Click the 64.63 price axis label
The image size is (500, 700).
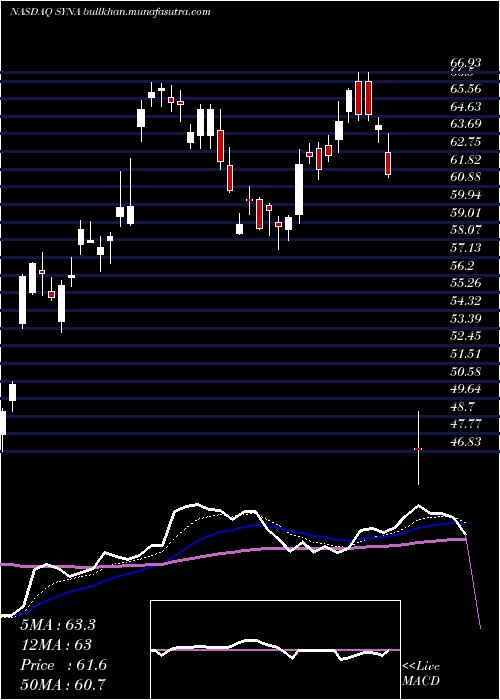[x=466, y=107]
